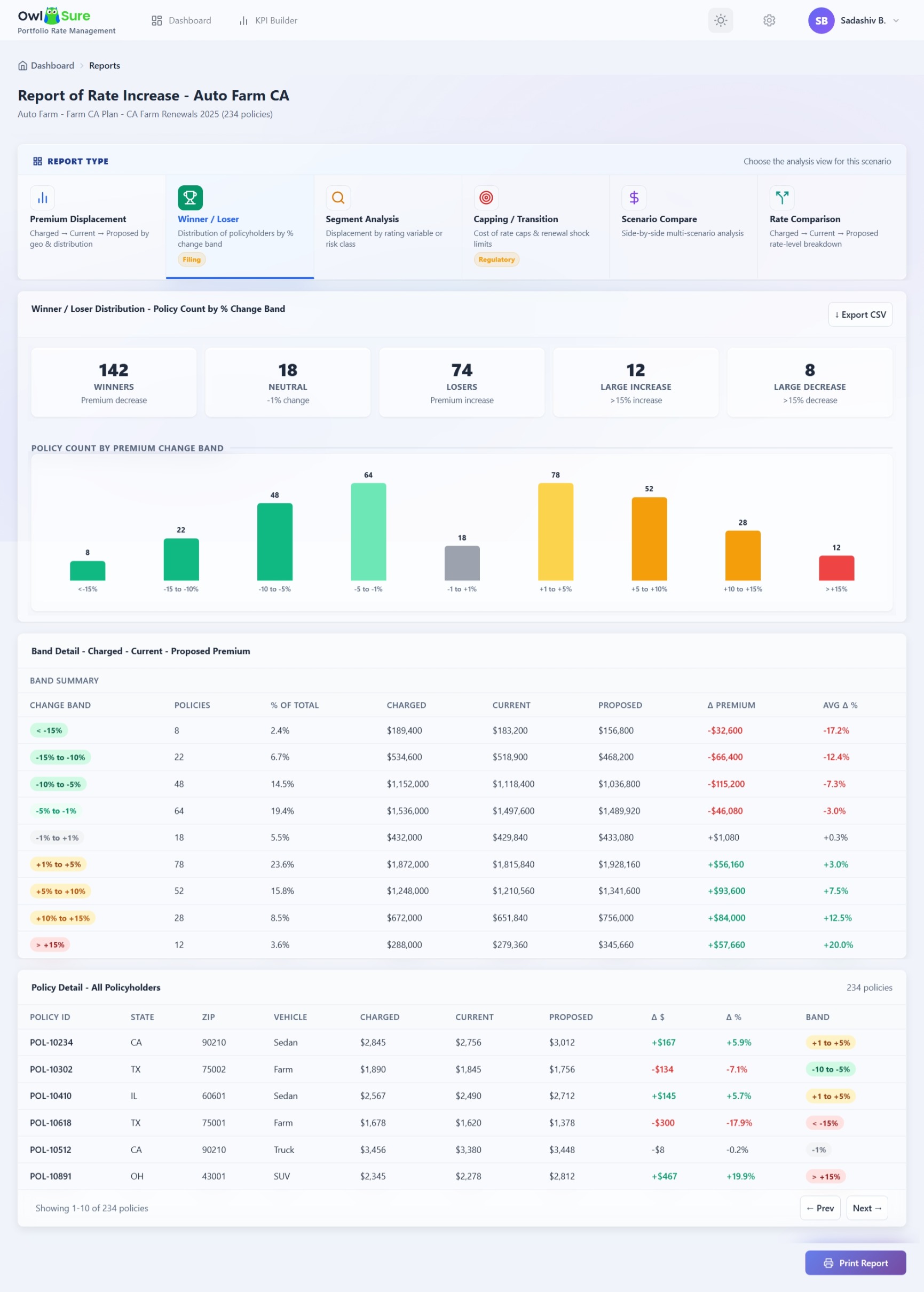Image resolution: width=924 pixels, height=1292 pixels.
Task: Select policy ID POL-10234
Action: 51,1042
